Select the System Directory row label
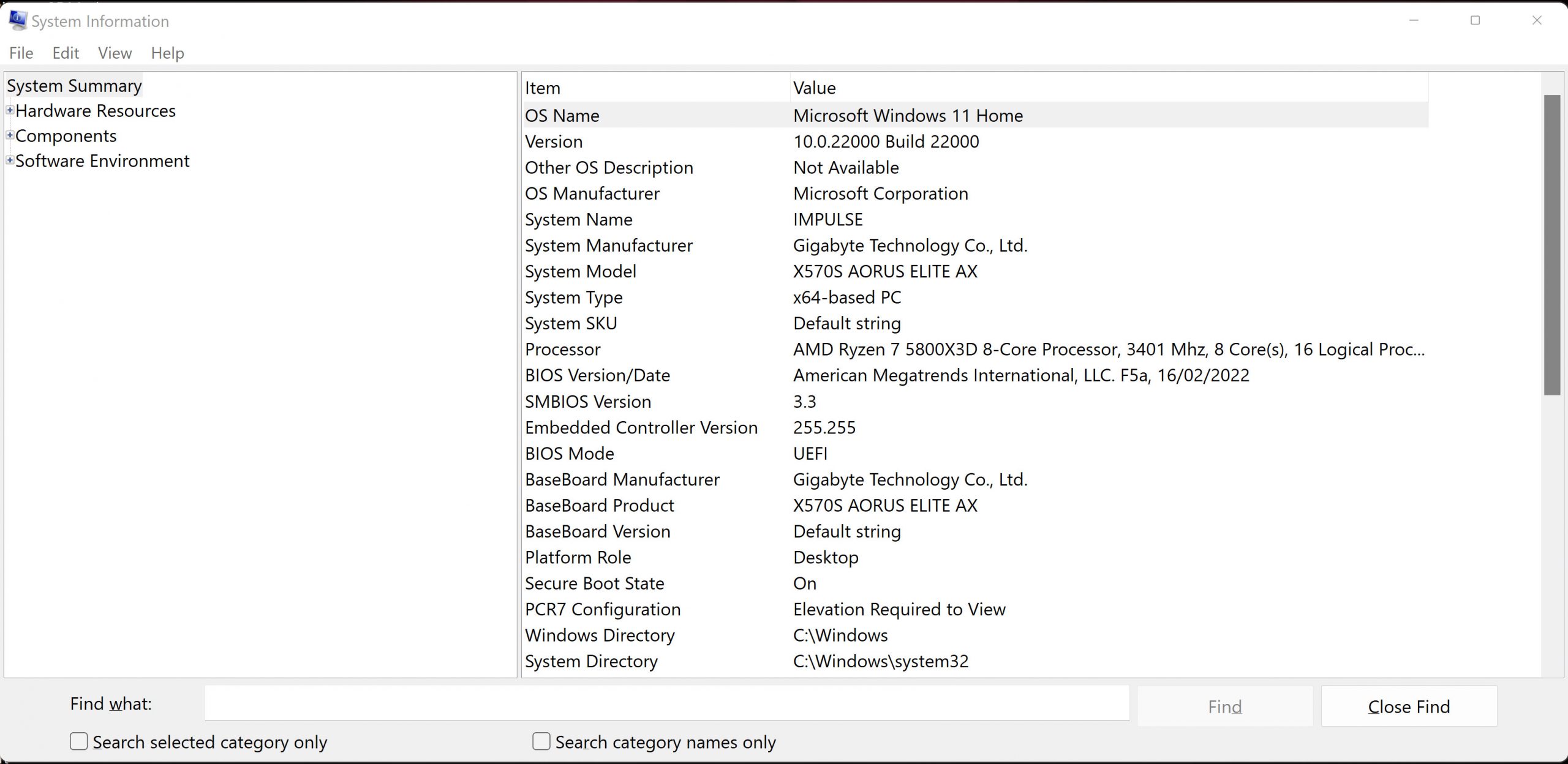 591,662
